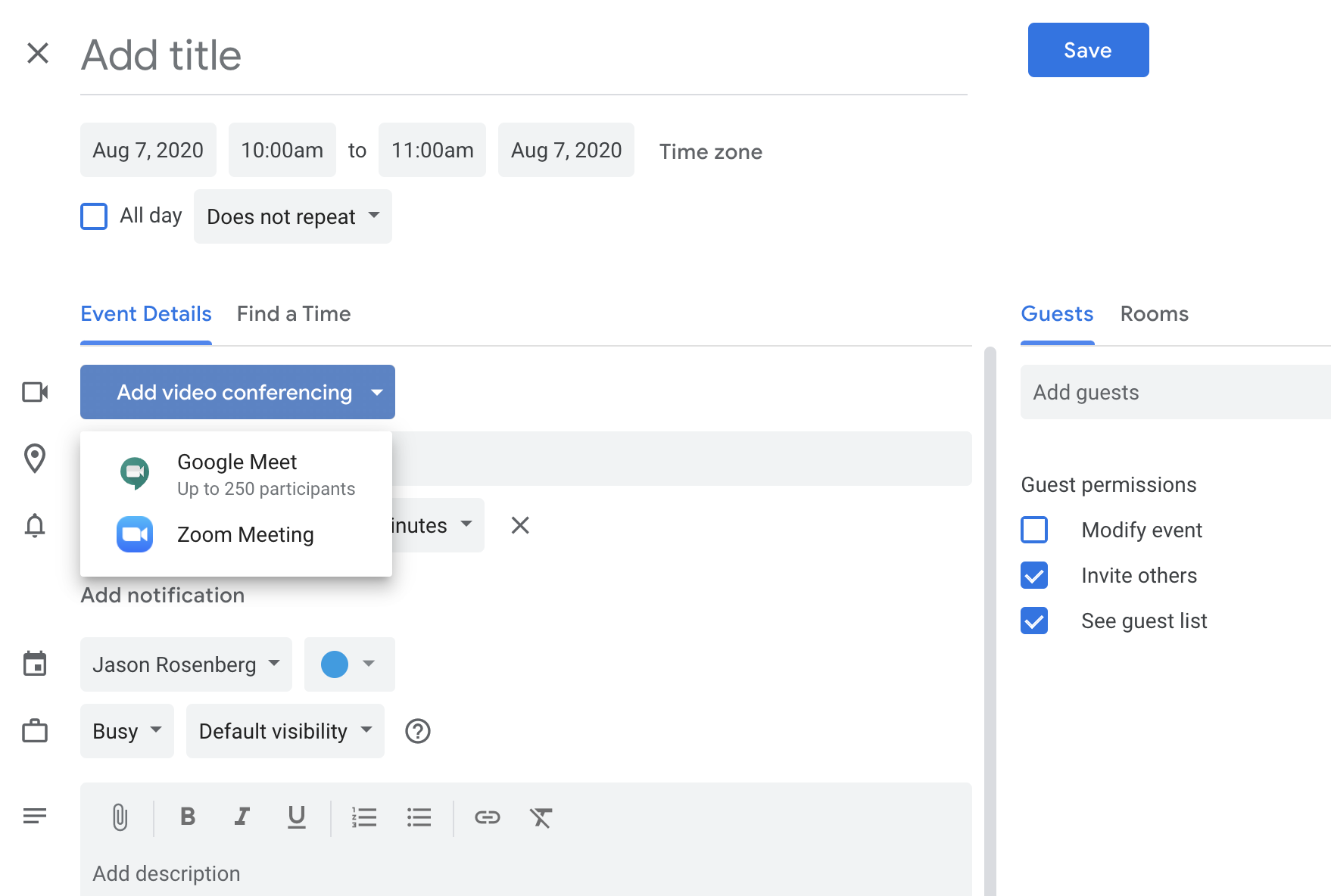1331x896 pixels.
Task: Click the Zoom Meeting icon
Action: 135,534
